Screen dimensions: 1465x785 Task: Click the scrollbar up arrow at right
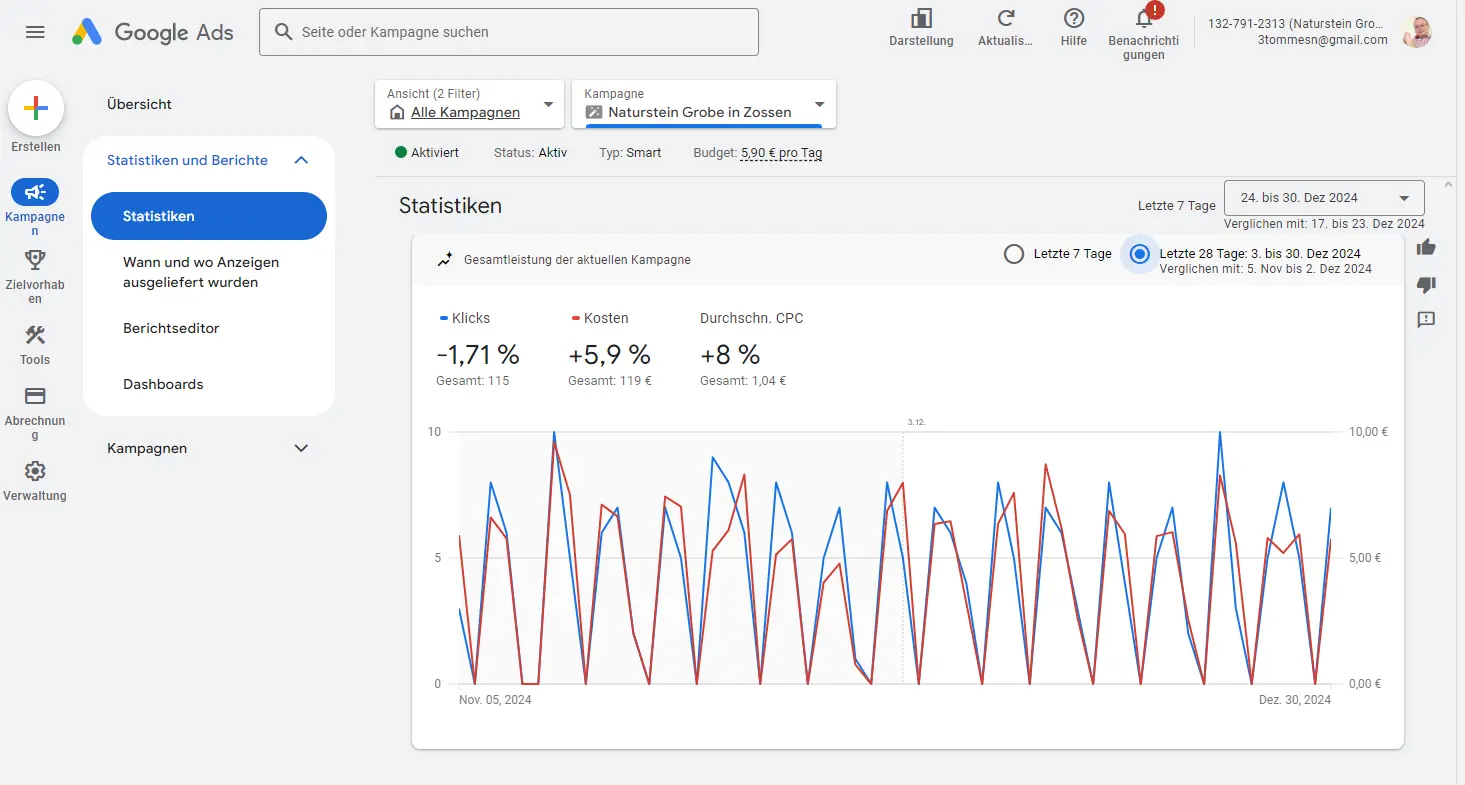(1449, 185)
